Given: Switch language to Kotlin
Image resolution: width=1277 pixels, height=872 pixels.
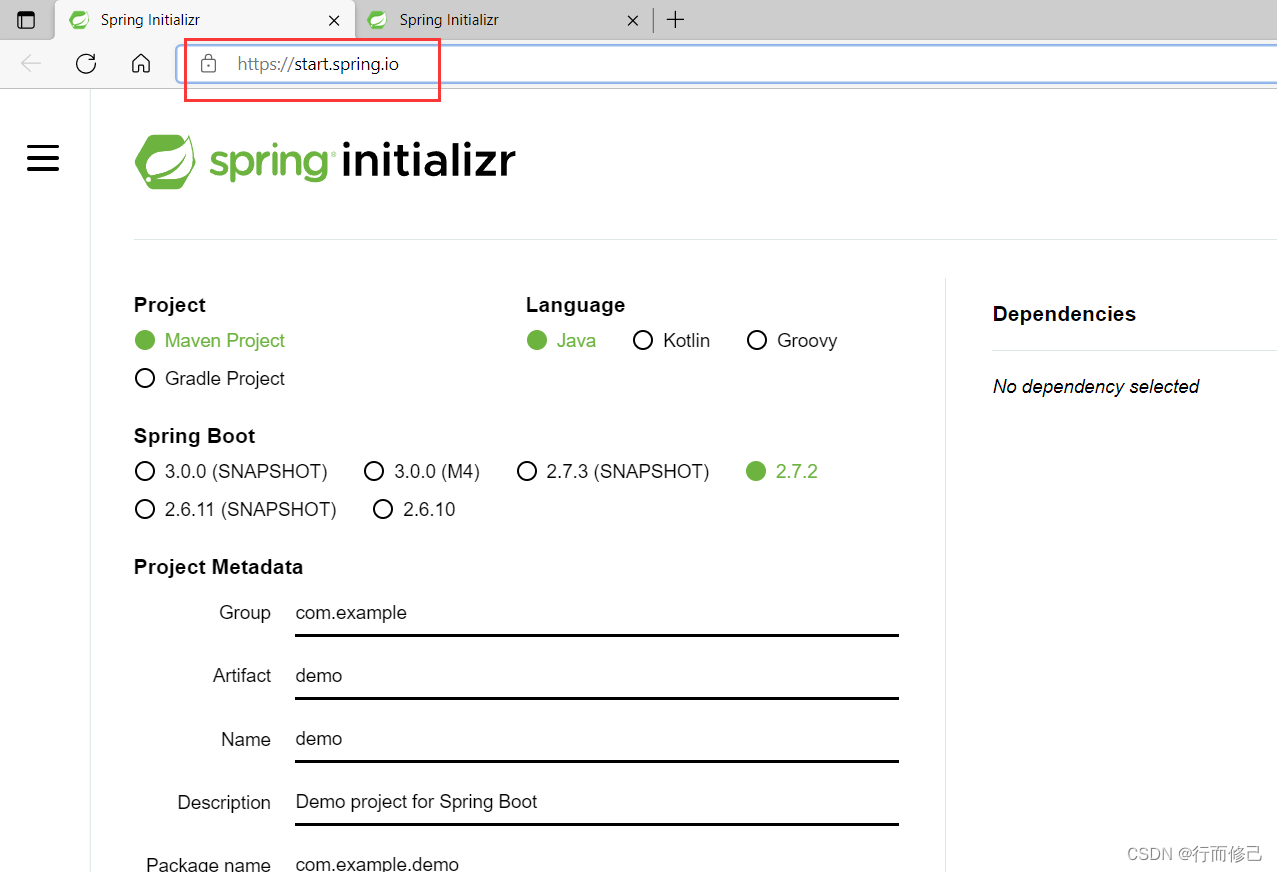Looking at the screenshot, I should coord(643,340).
